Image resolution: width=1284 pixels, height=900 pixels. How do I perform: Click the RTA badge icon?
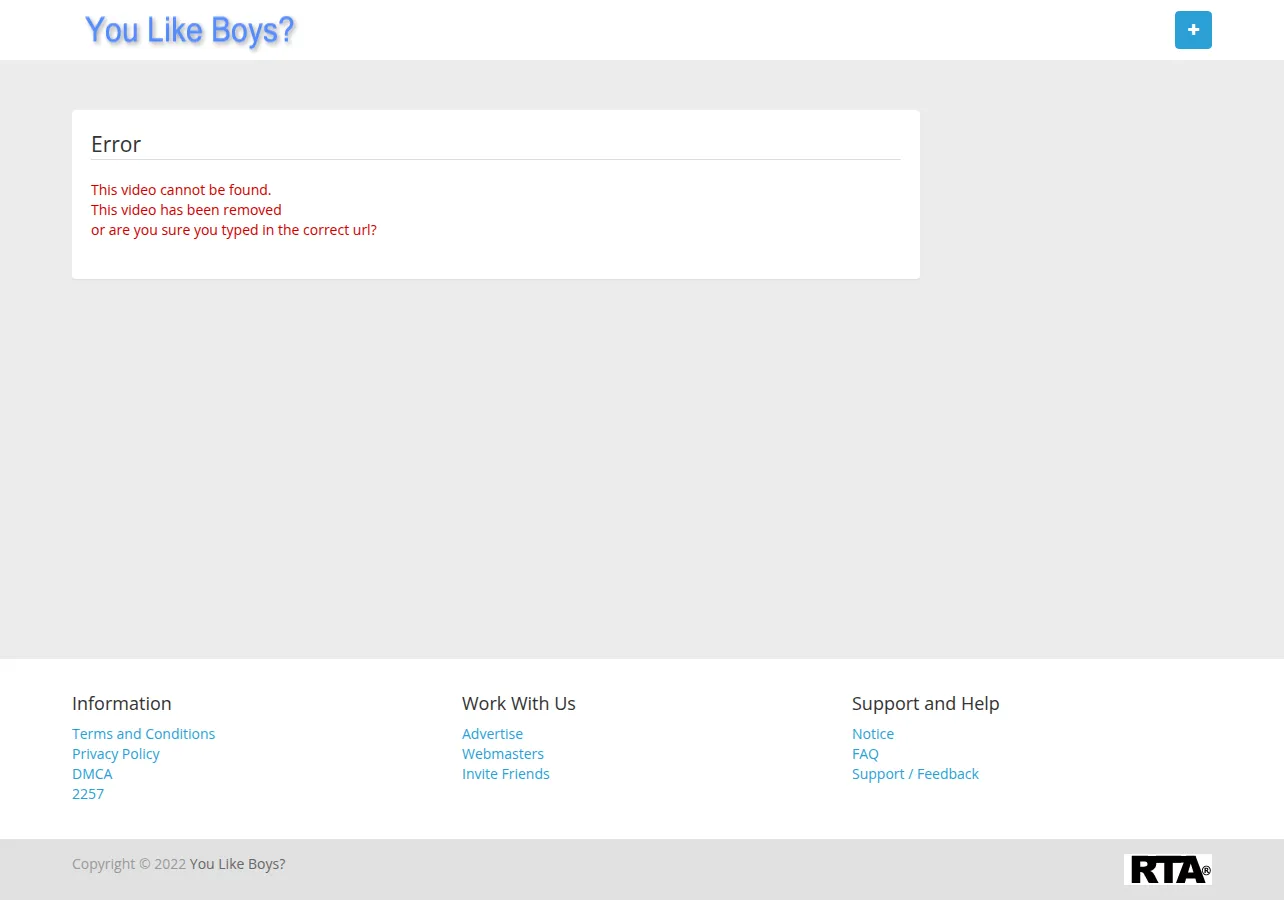(1168, 869)
